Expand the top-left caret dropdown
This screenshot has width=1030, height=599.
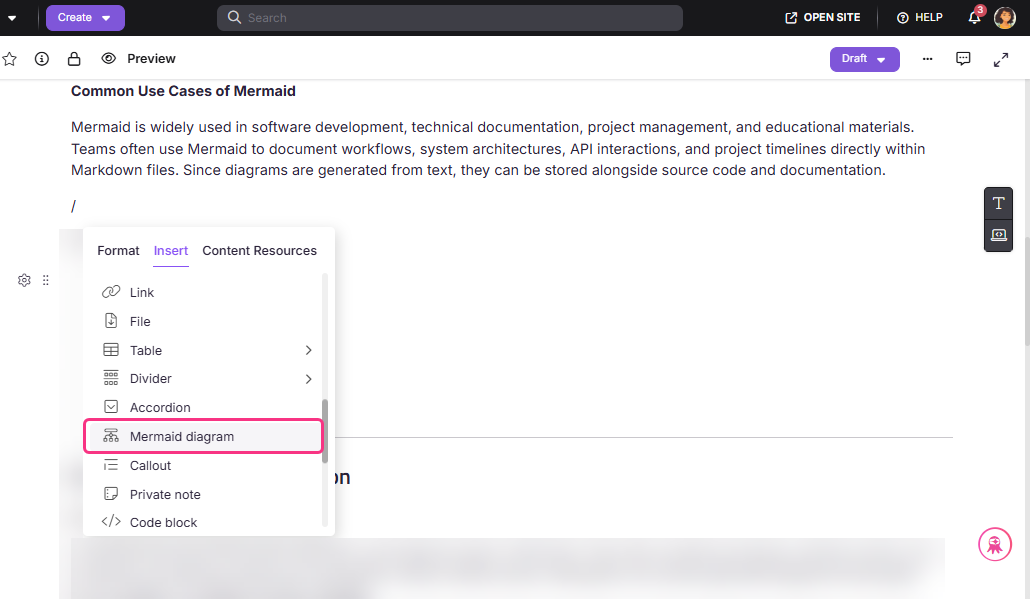[x=12, y=18]
